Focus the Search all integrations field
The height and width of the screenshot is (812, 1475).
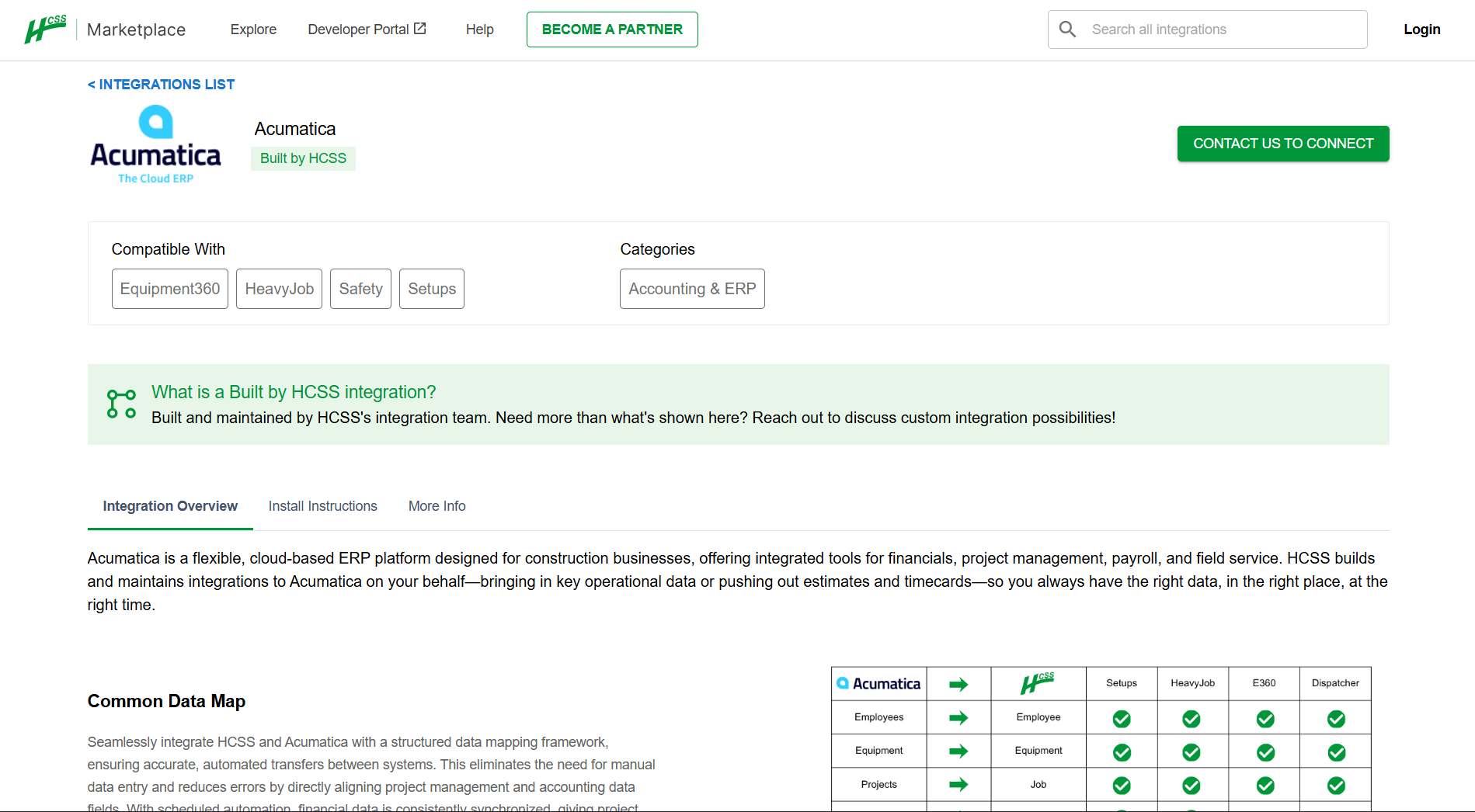coord(1207,29)
